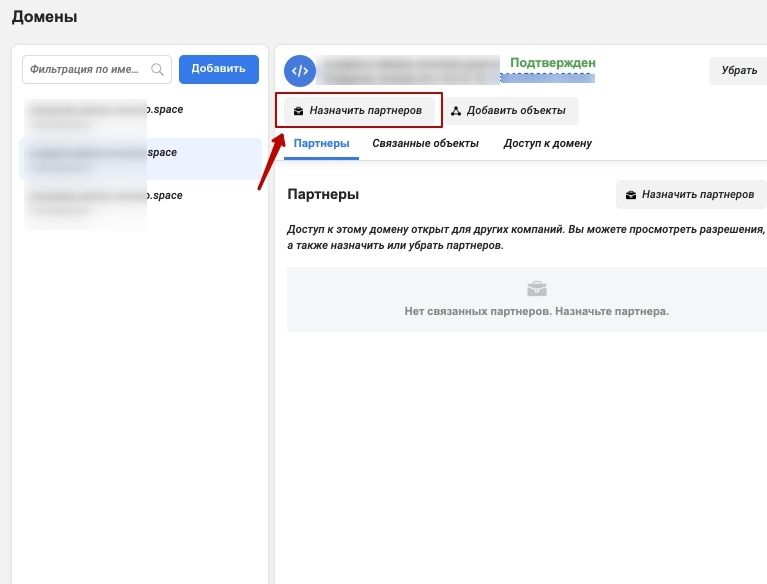
Task: Click the objects icon beside Добавить объекты
Action: 456,111
